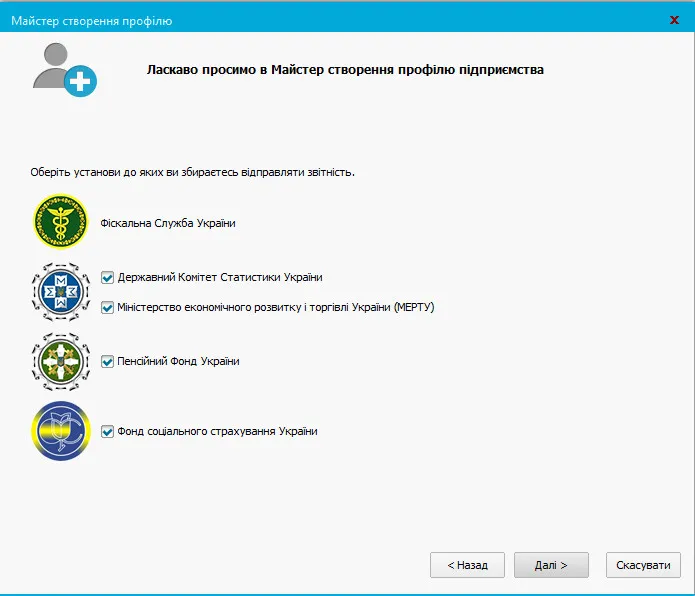695x596 pixels.
Task: Click the Пенсійний Фонд України label text
Action: [x=178, y=361]
